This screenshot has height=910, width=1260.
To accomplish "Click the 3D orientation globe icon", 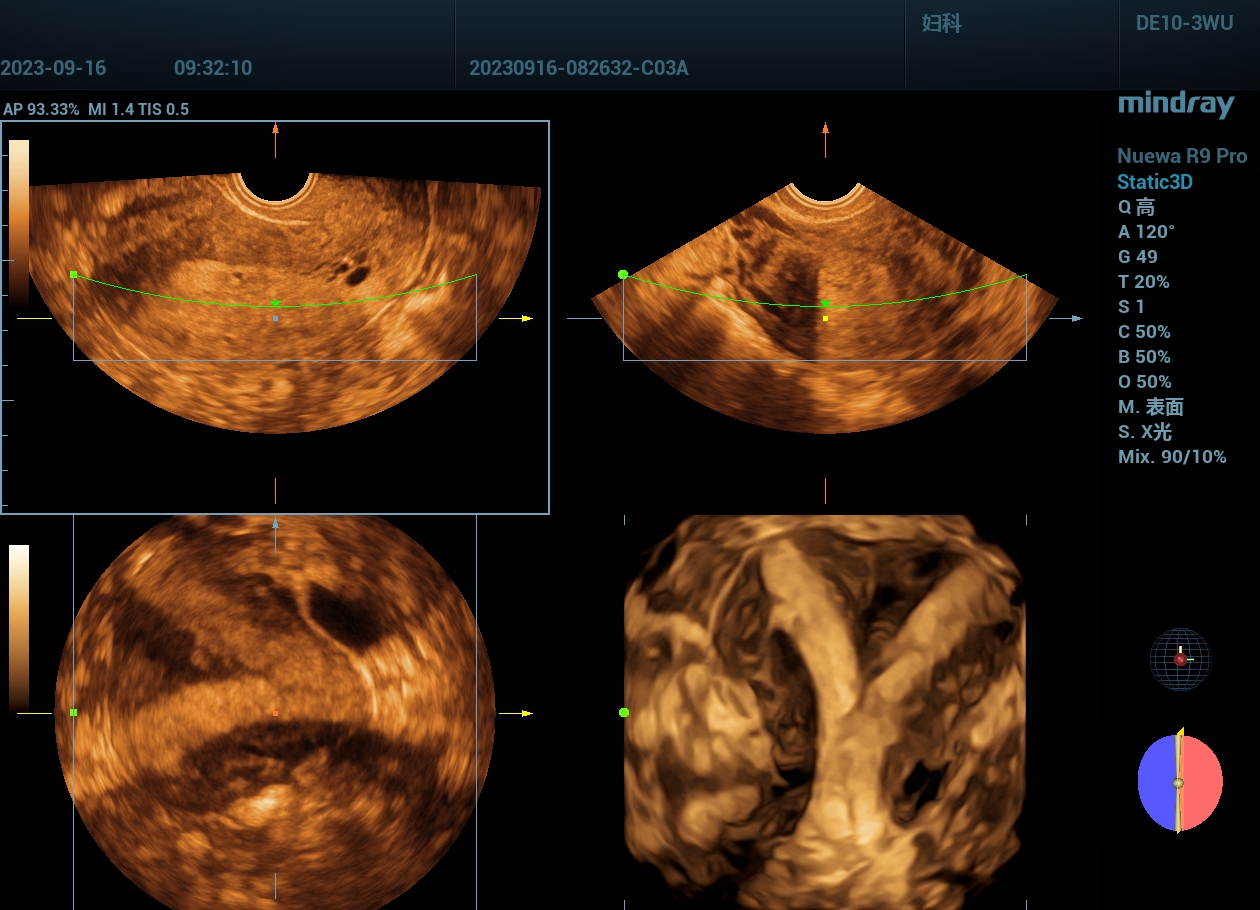I will (x=1180, y=659).
